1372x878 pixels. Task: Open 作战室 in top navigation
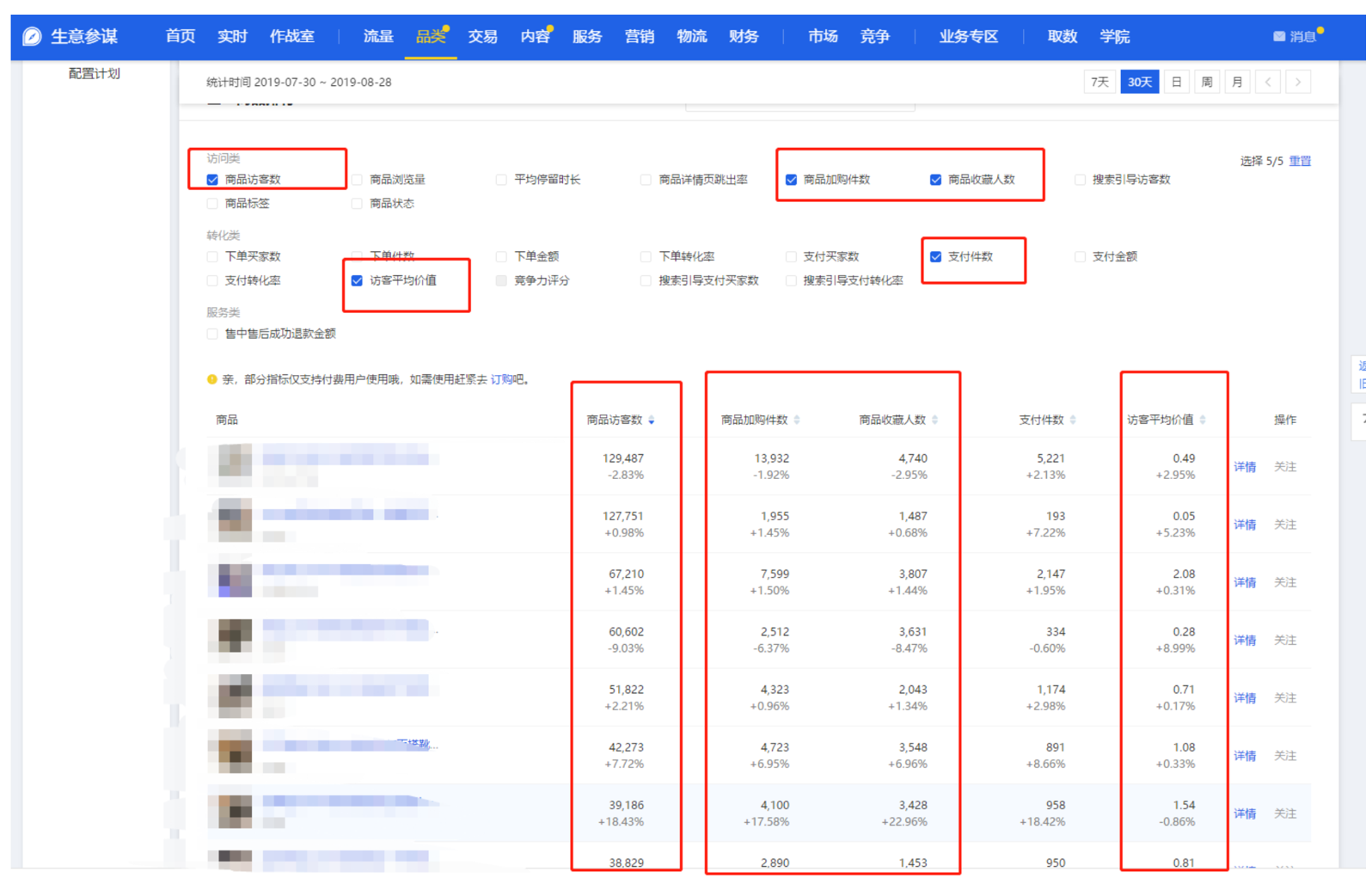click(x=292, y=36)
